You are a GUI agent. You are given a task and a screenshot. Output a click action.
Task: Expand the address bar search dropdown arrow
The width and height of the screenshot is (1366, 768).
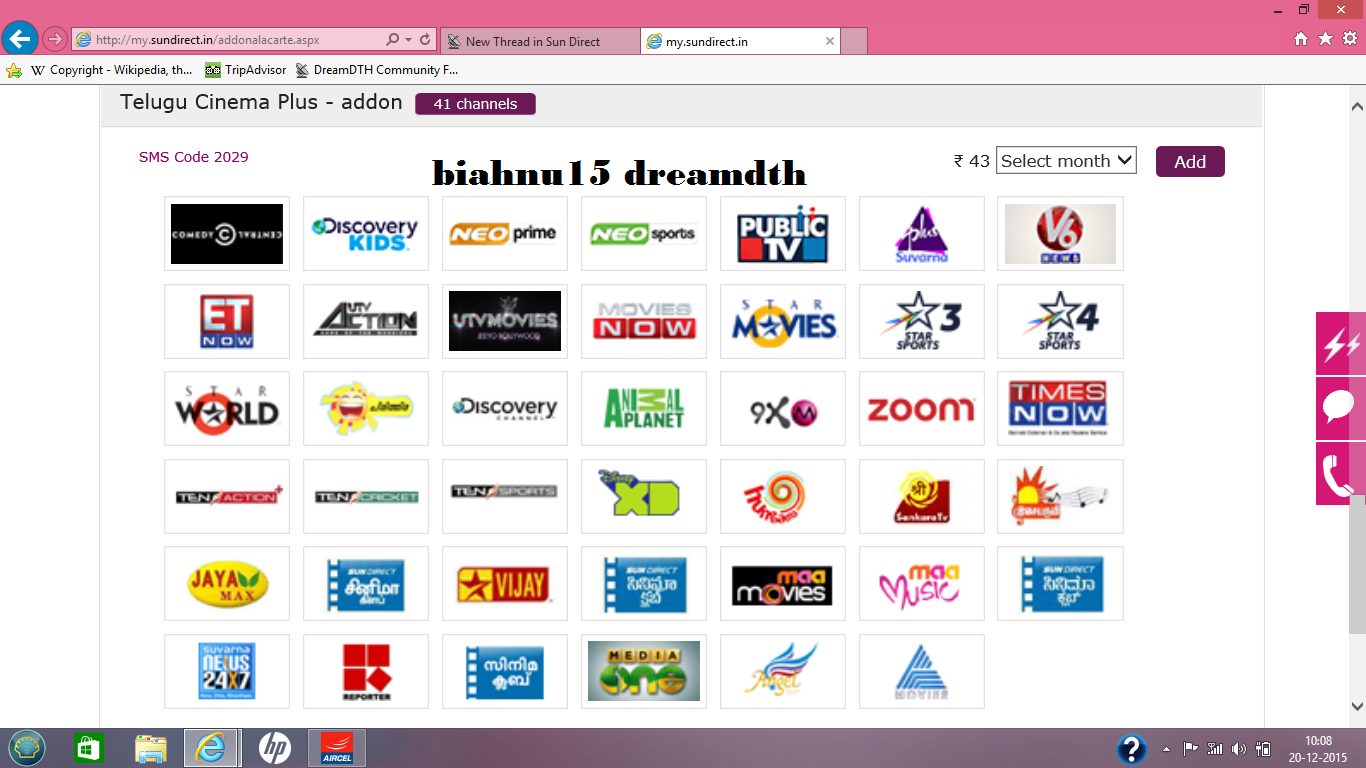click(408, 40)
